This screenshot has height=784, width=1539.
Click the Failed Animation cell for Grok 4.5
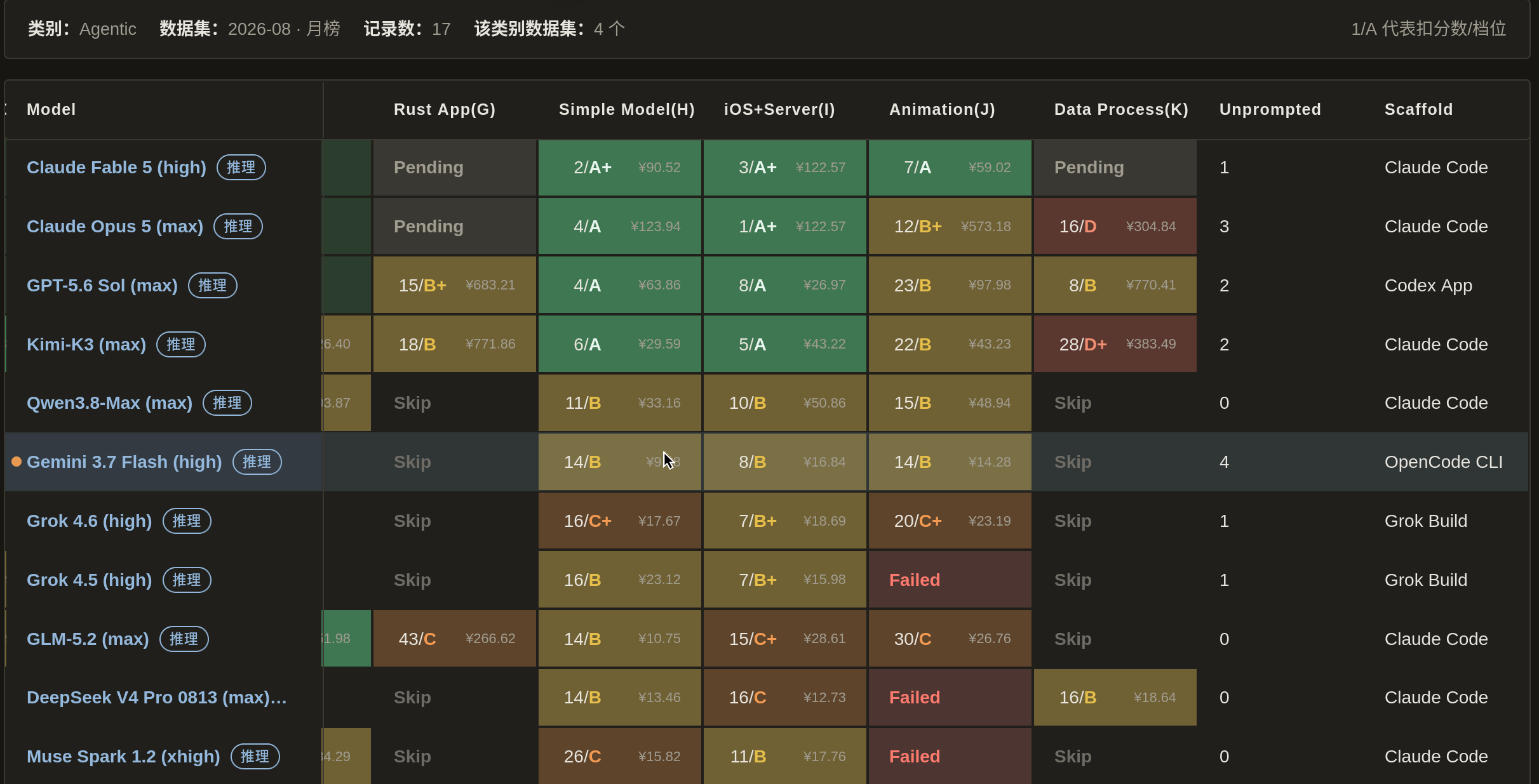[950, 580]
